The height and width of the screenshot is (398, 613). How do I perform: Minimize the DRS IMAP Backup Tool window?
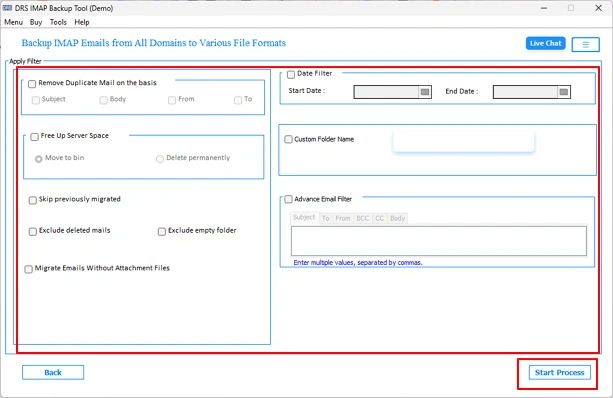click(x=544, y=8)
